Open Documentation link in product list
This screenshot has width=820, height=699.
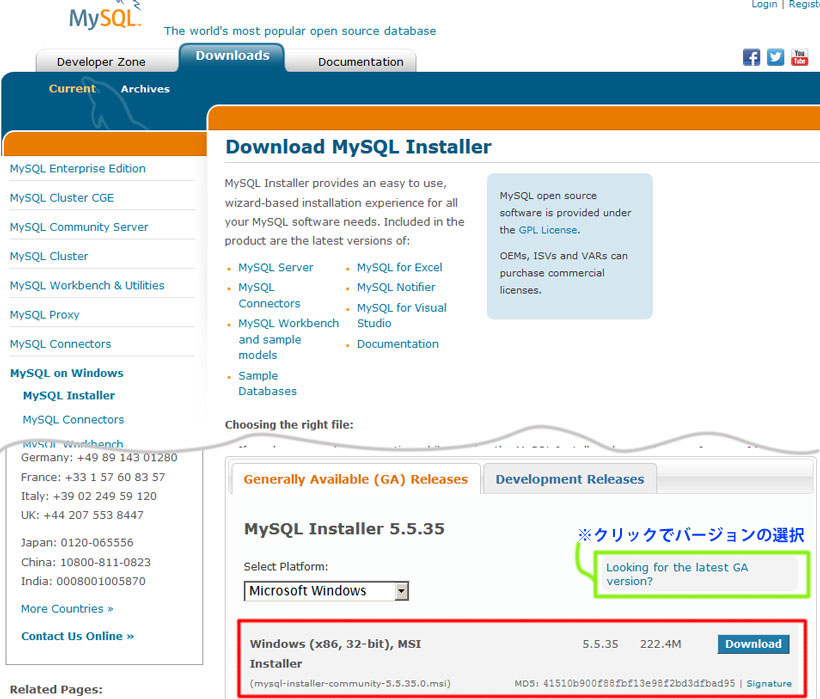[397, 344]
